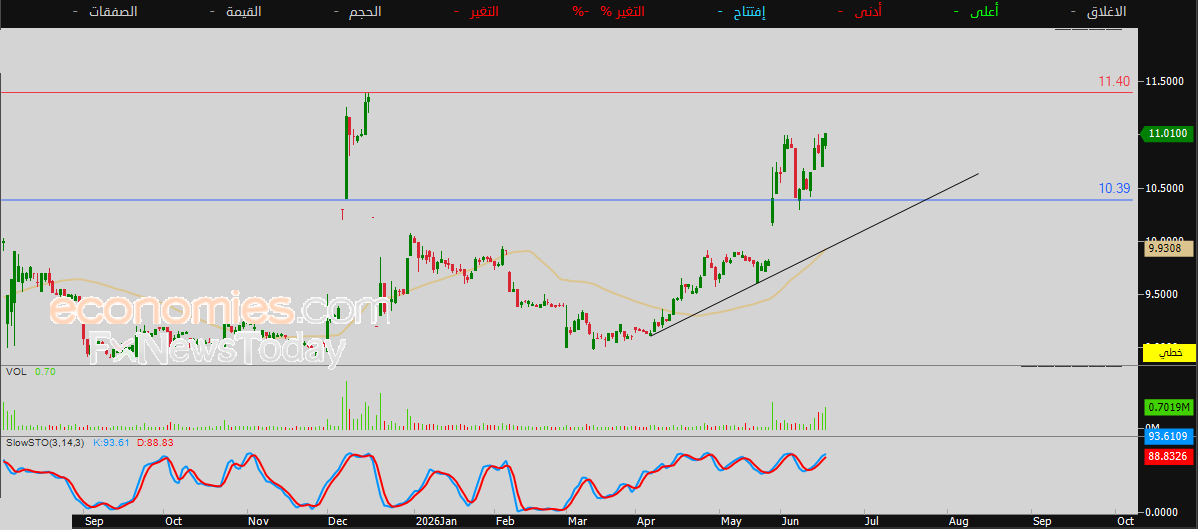Image resolution: width=1198 pixels, height=530 pixels.
Task: Click the VOL indicator title
Action: [15, 372]
